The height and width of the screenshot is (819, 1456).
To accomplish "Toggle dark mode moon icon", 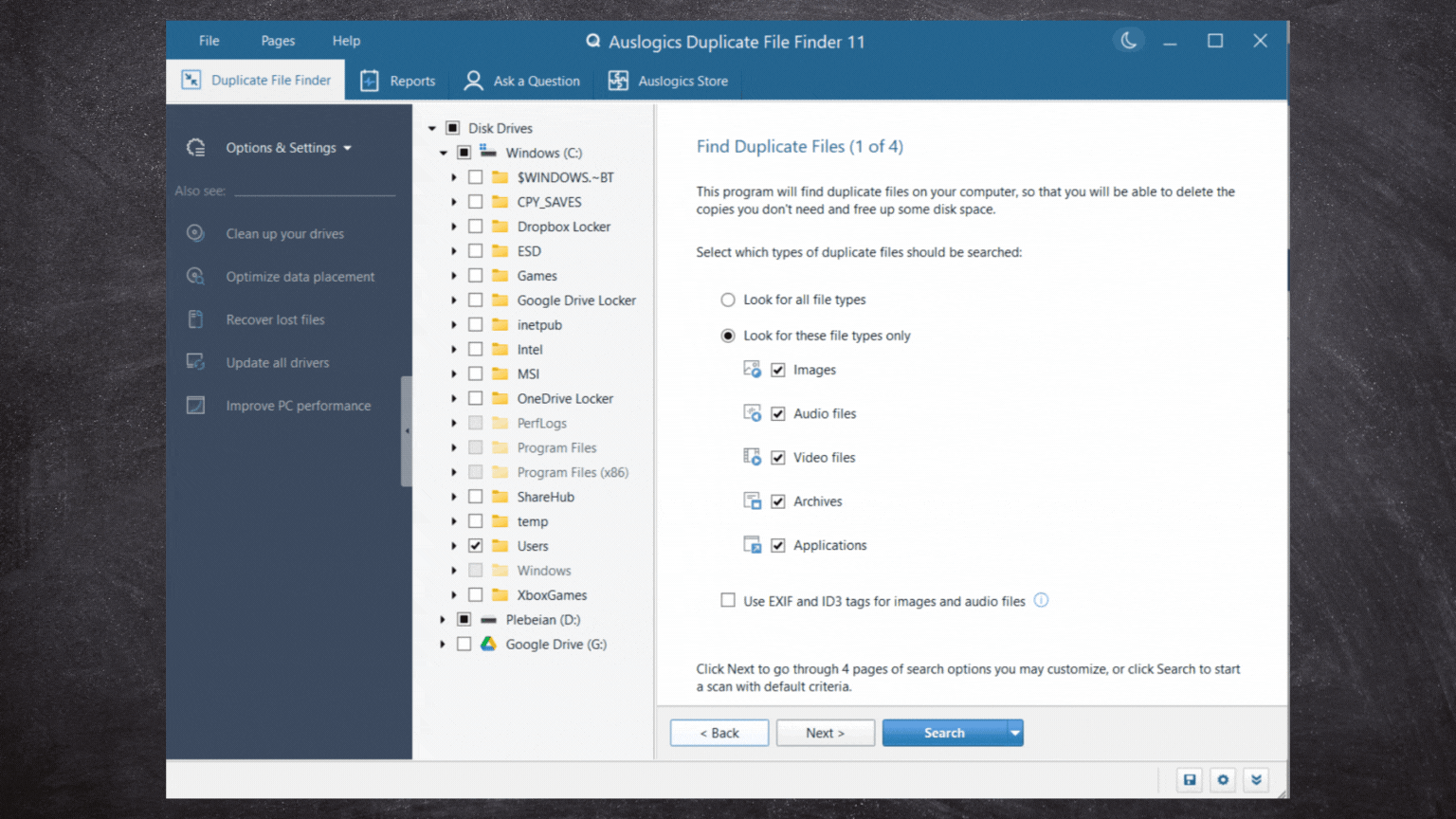I will click(1128, 41).
